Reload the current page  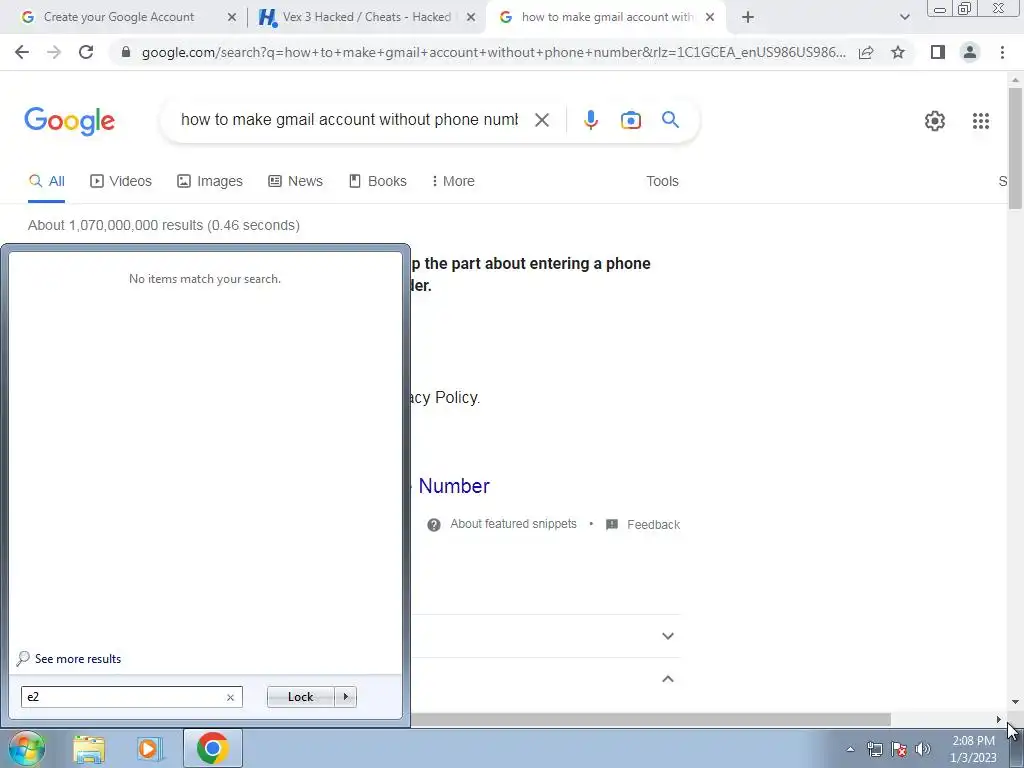pos(86,52)
